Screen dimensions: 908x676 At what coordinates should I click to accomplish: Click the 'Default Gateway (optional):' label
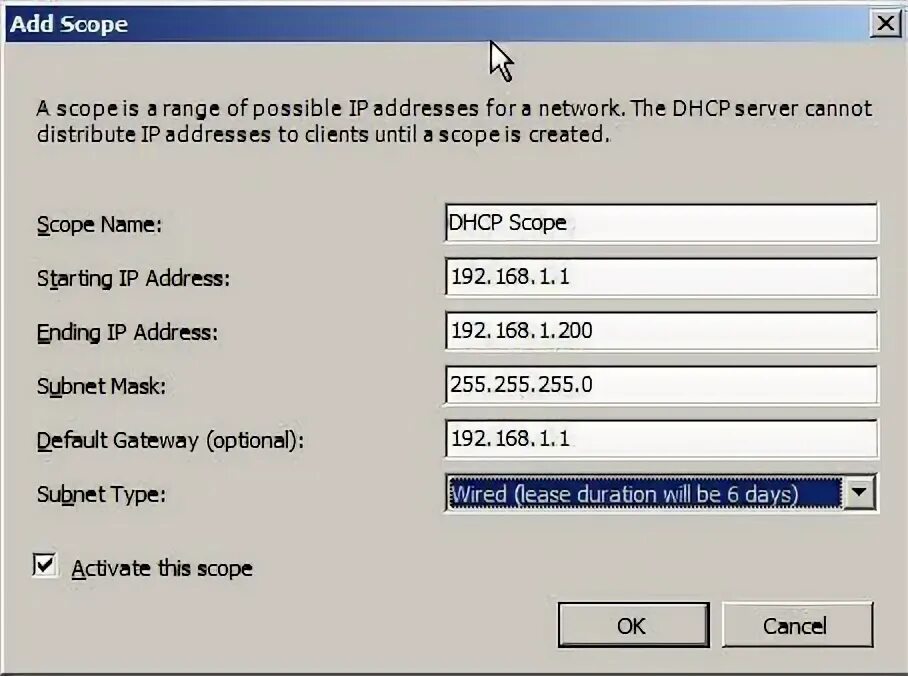click(170, 441)
